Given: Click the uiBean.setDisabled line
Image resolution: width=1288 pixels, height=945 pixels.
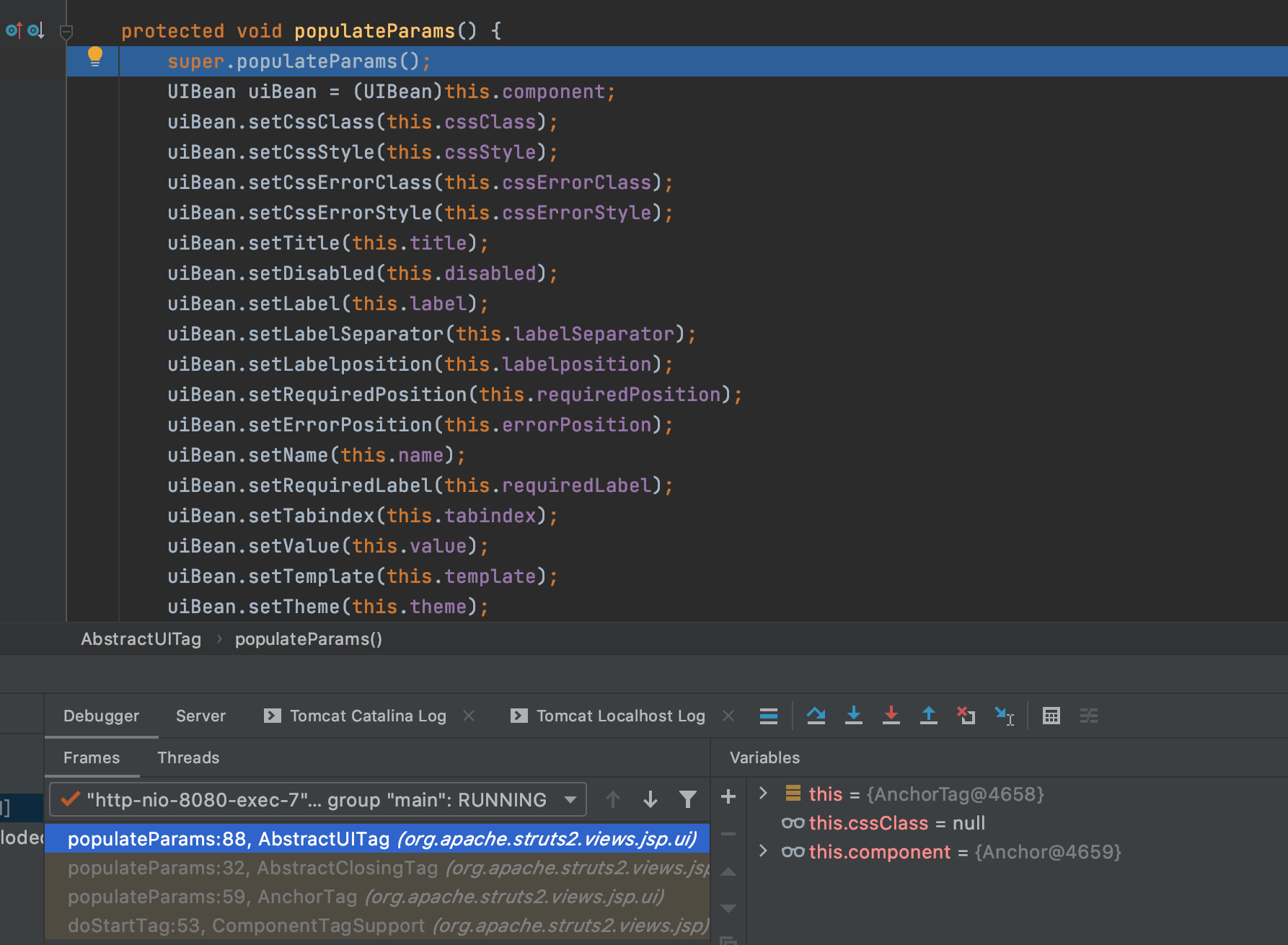Looking at the screenshot, I should [363, 273].
